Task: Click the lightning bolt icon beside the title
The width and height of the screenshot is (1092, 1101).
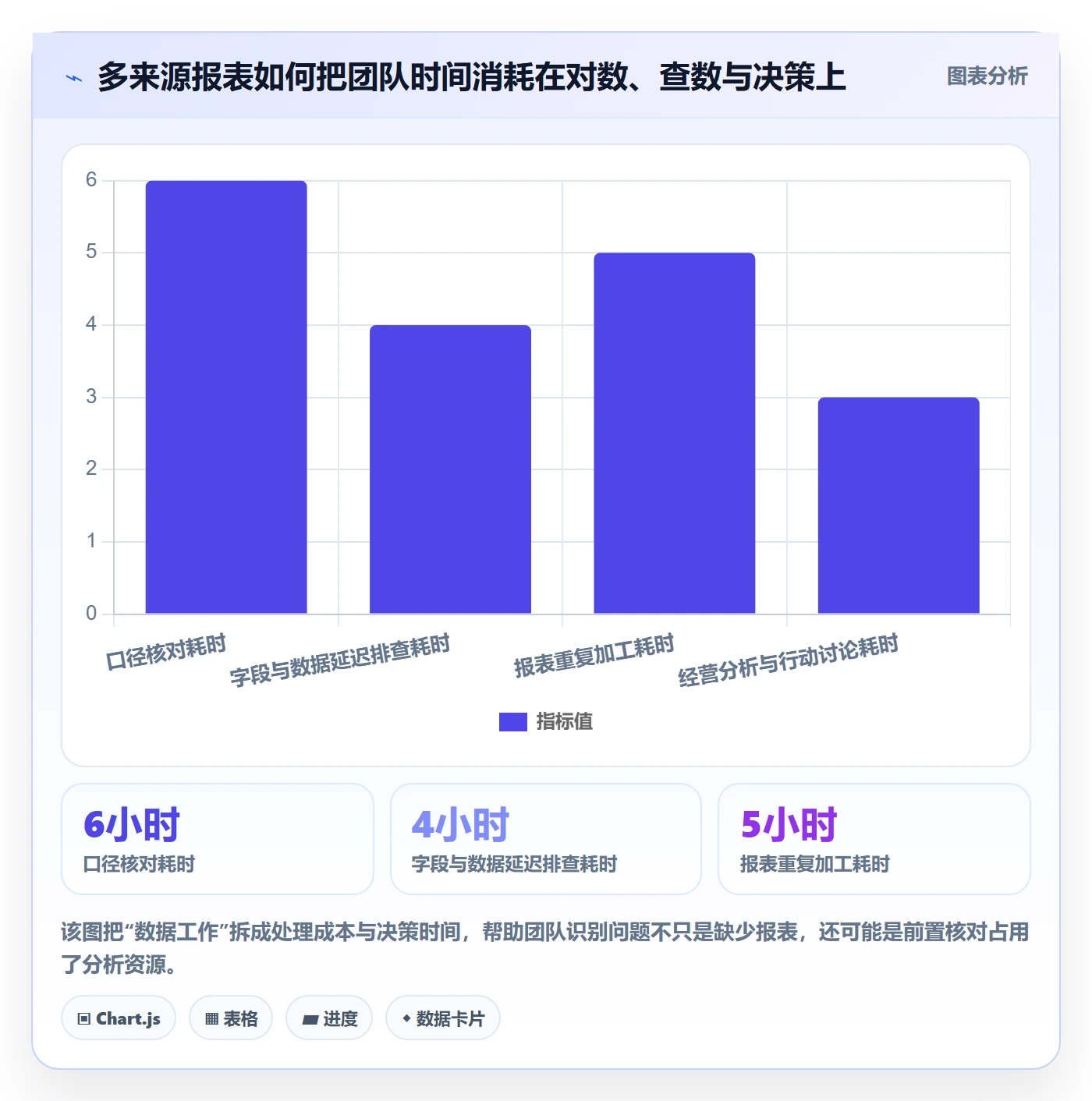Action: (74, 78)
